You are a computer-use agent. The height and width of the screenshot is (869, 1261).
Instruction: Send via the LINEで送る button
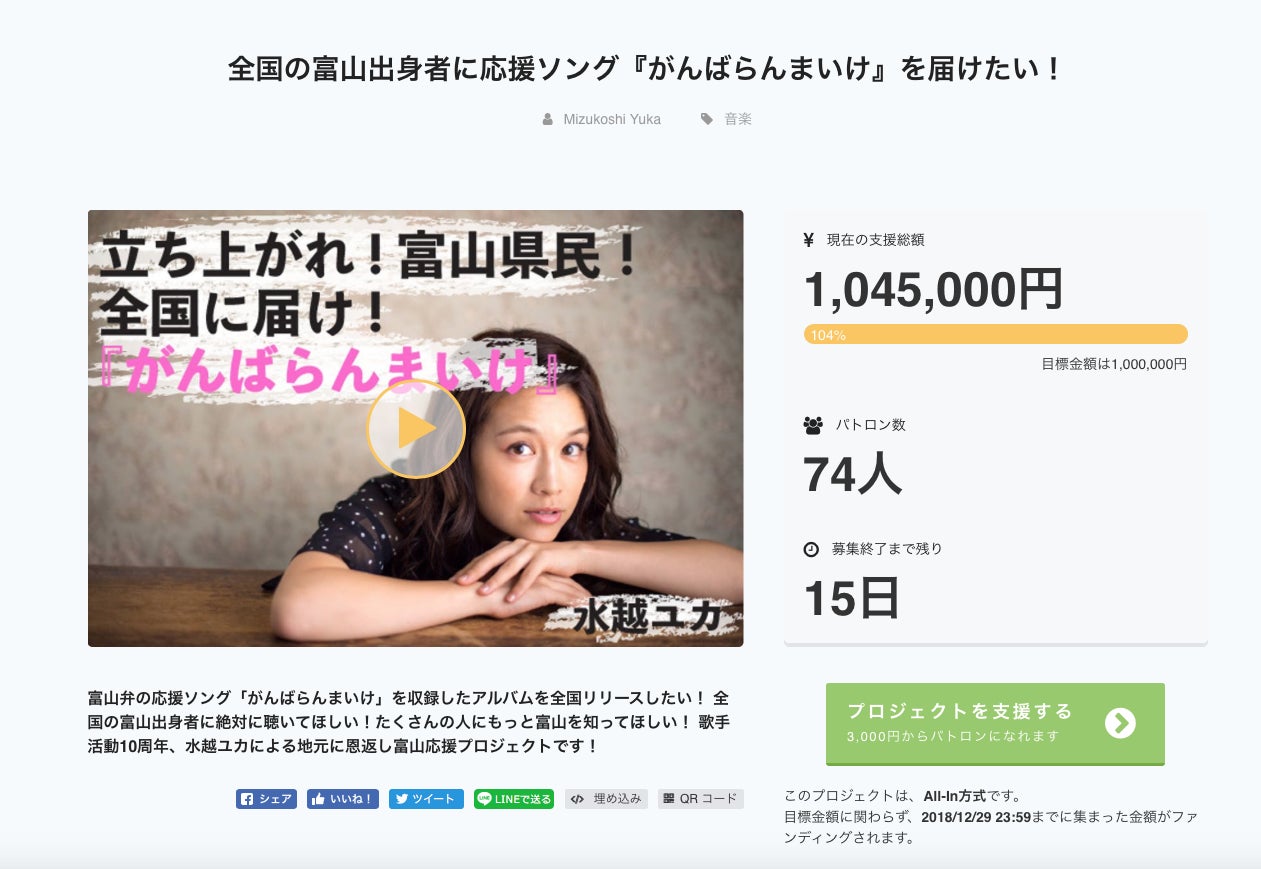tap(514, 799)
